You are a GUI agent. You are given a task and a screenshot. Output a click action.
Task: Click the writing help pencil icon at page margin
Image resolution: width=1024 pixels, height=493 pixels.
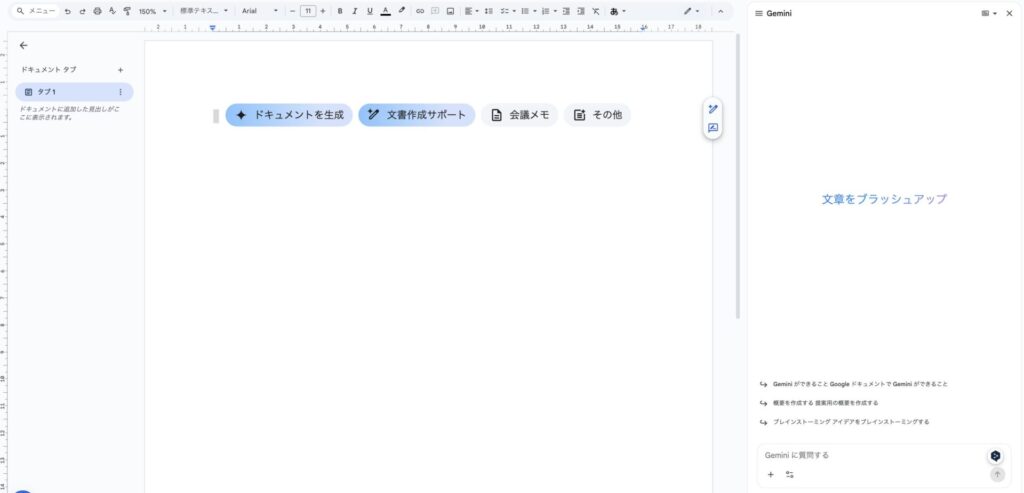pos(712,109)
